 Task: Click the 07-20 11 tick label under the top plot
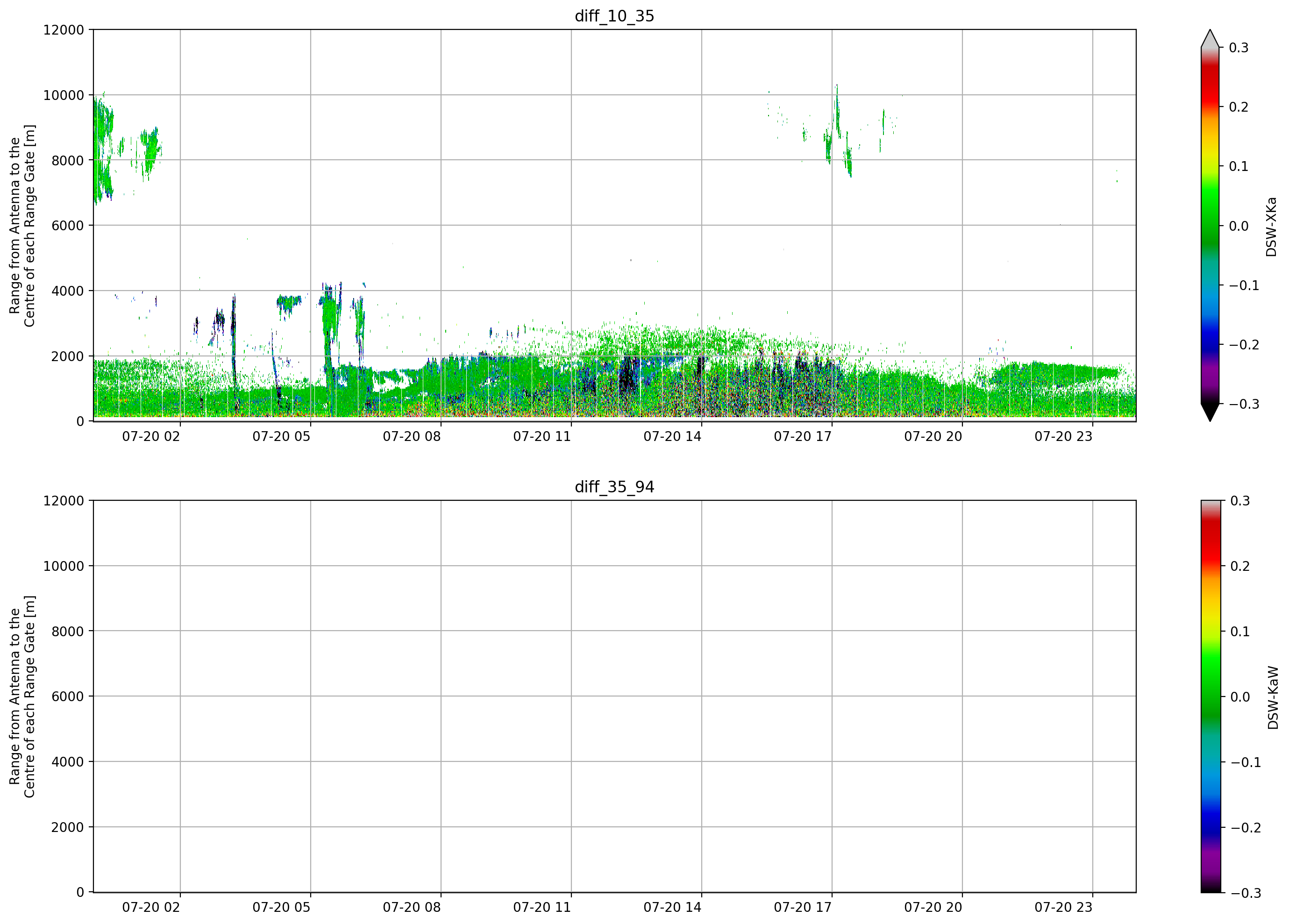tap(541, 436)
